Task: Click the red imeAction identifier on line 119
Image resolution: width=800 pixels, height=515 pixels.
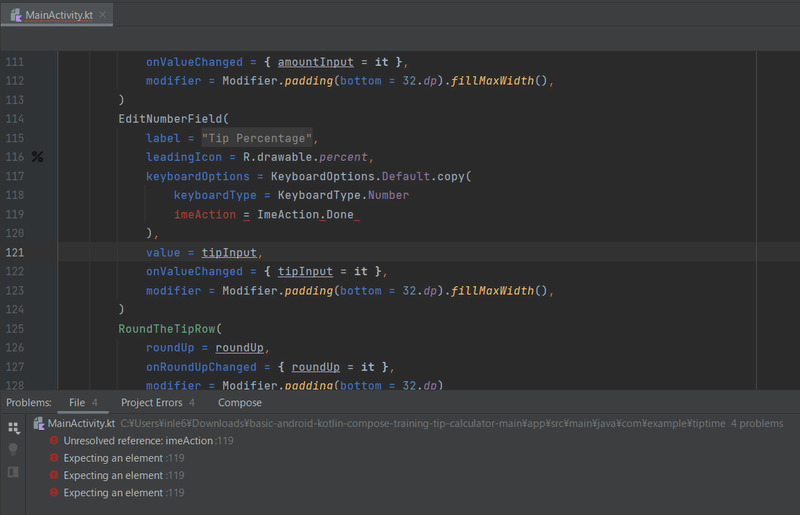Action: 205,214
